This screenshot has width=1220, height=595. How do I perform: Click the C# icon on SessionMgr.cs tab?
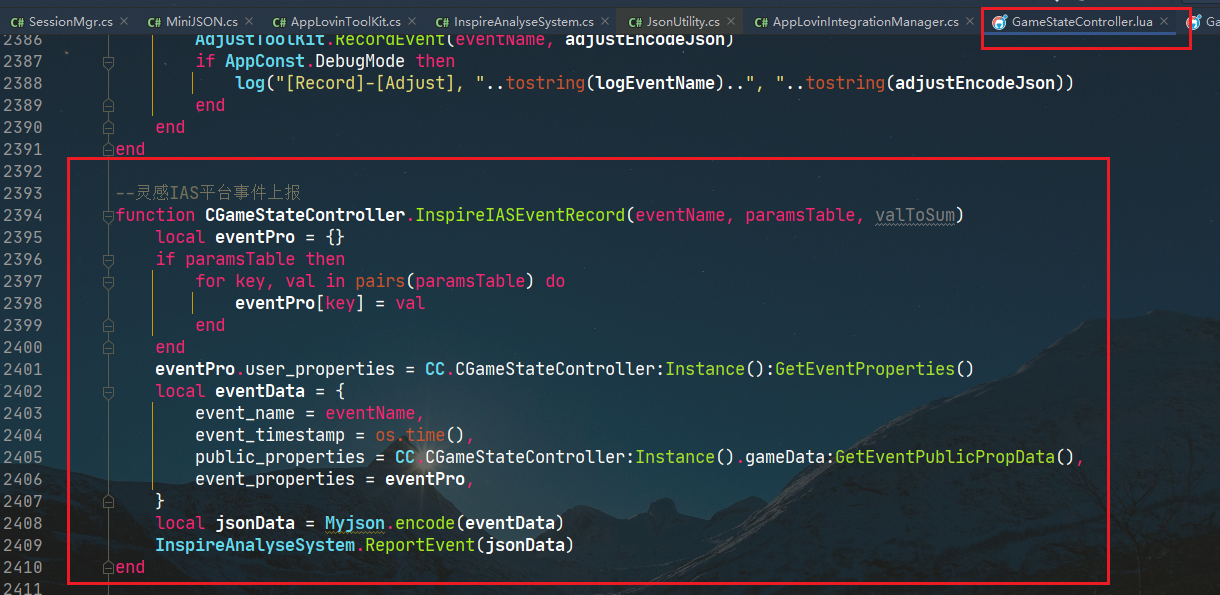coord(17,22)
